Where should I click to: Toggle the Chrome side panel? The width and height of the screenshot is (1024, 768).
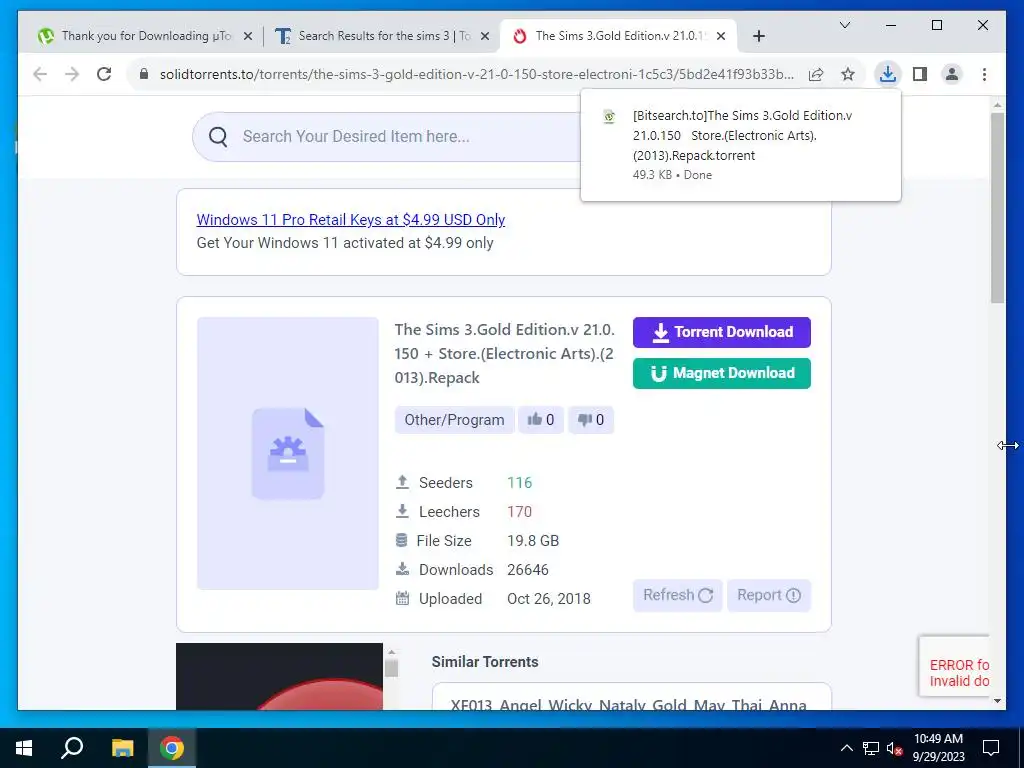tap(920, 74)
